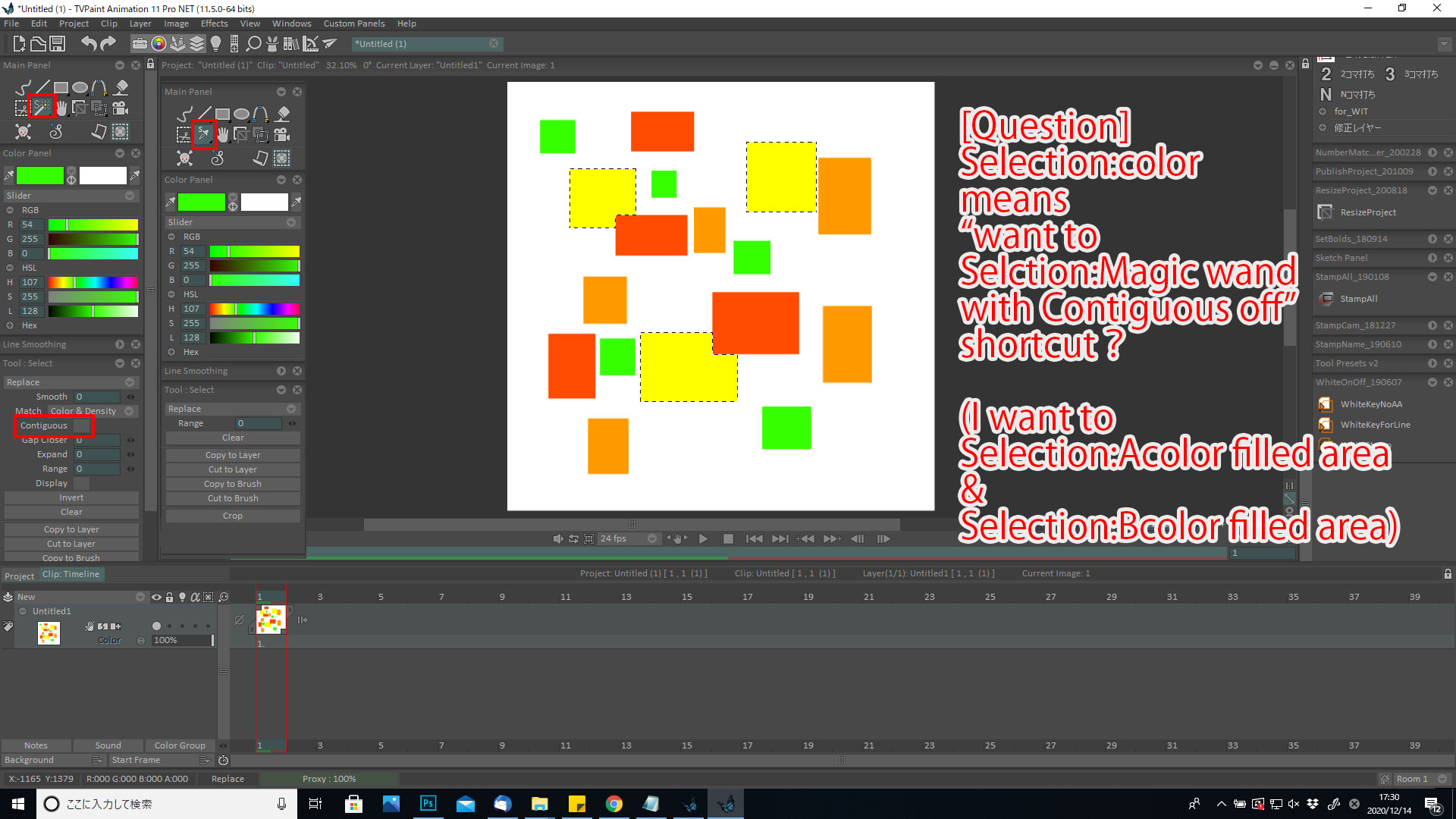Enable the Contiguous checkbox
The image size is (1456, 819).
pyautogui.click(x=81, y=425)
